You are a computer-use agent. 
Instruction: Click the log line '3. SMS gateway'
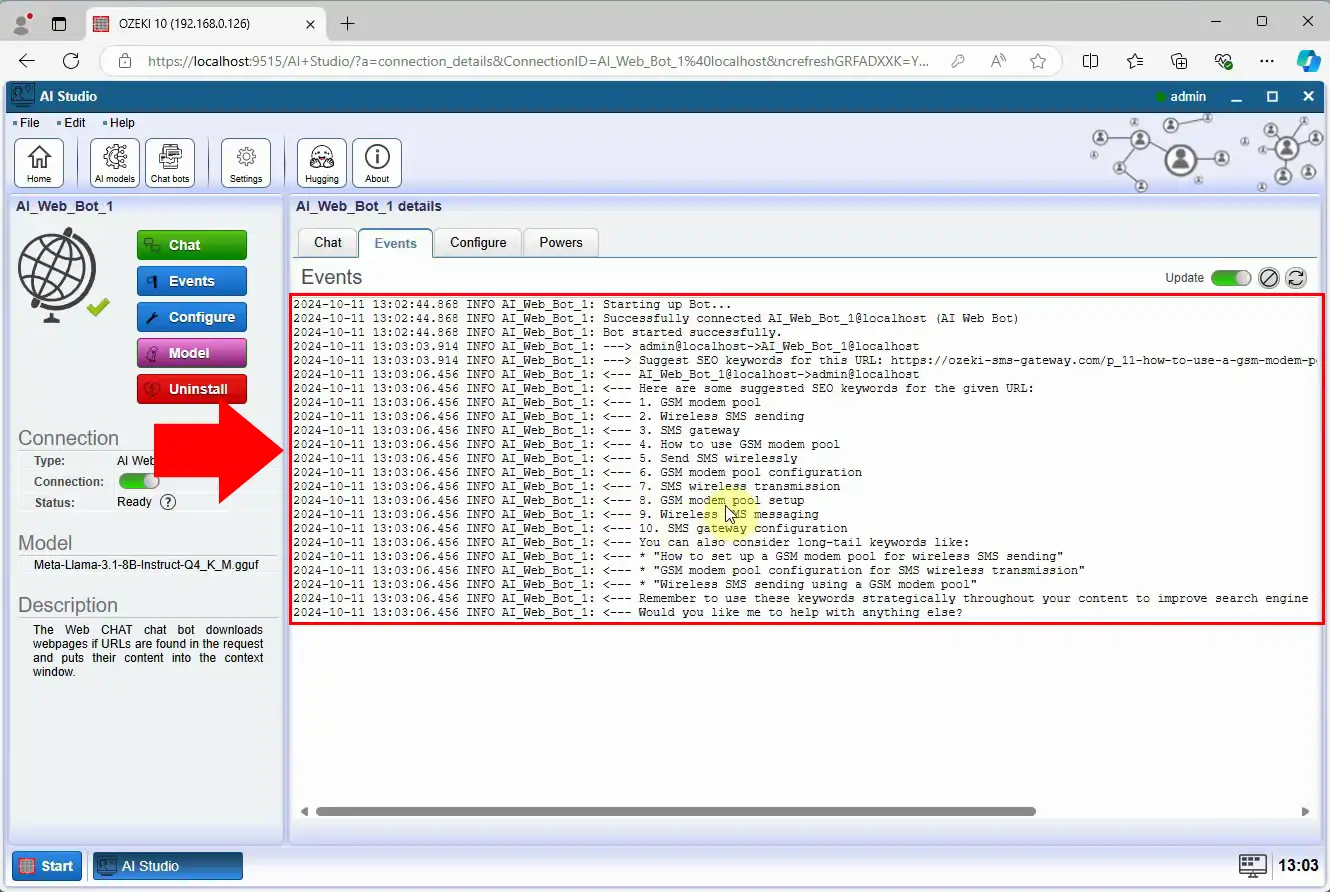516,430
